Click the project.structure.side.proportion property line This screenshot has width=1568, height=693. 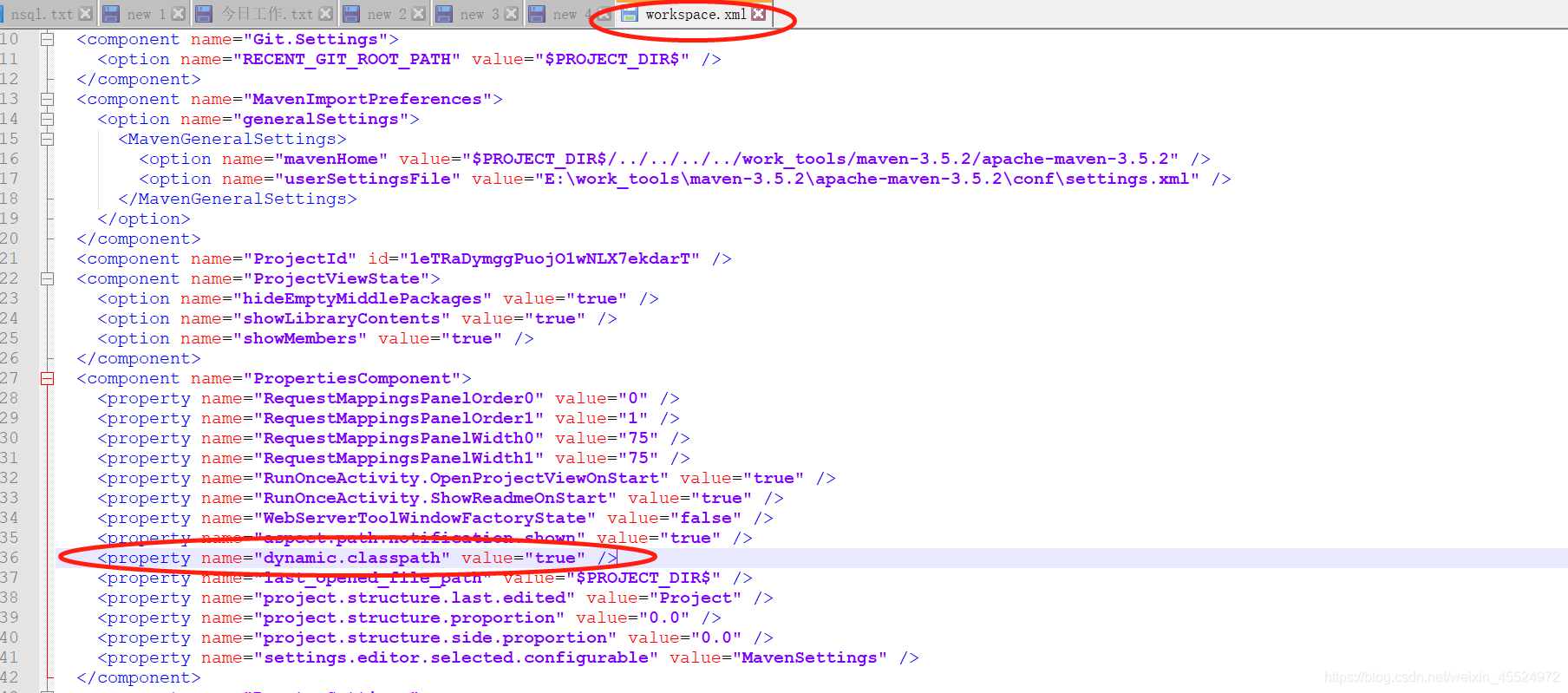(435, 637)
